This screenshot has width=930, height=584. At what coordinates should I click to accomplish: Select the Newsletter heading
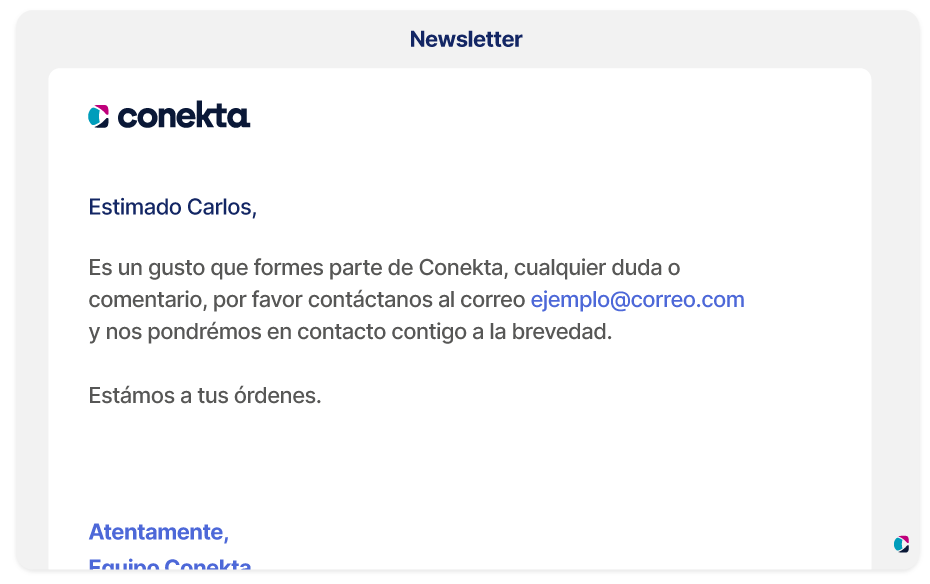tap(466, 39)
